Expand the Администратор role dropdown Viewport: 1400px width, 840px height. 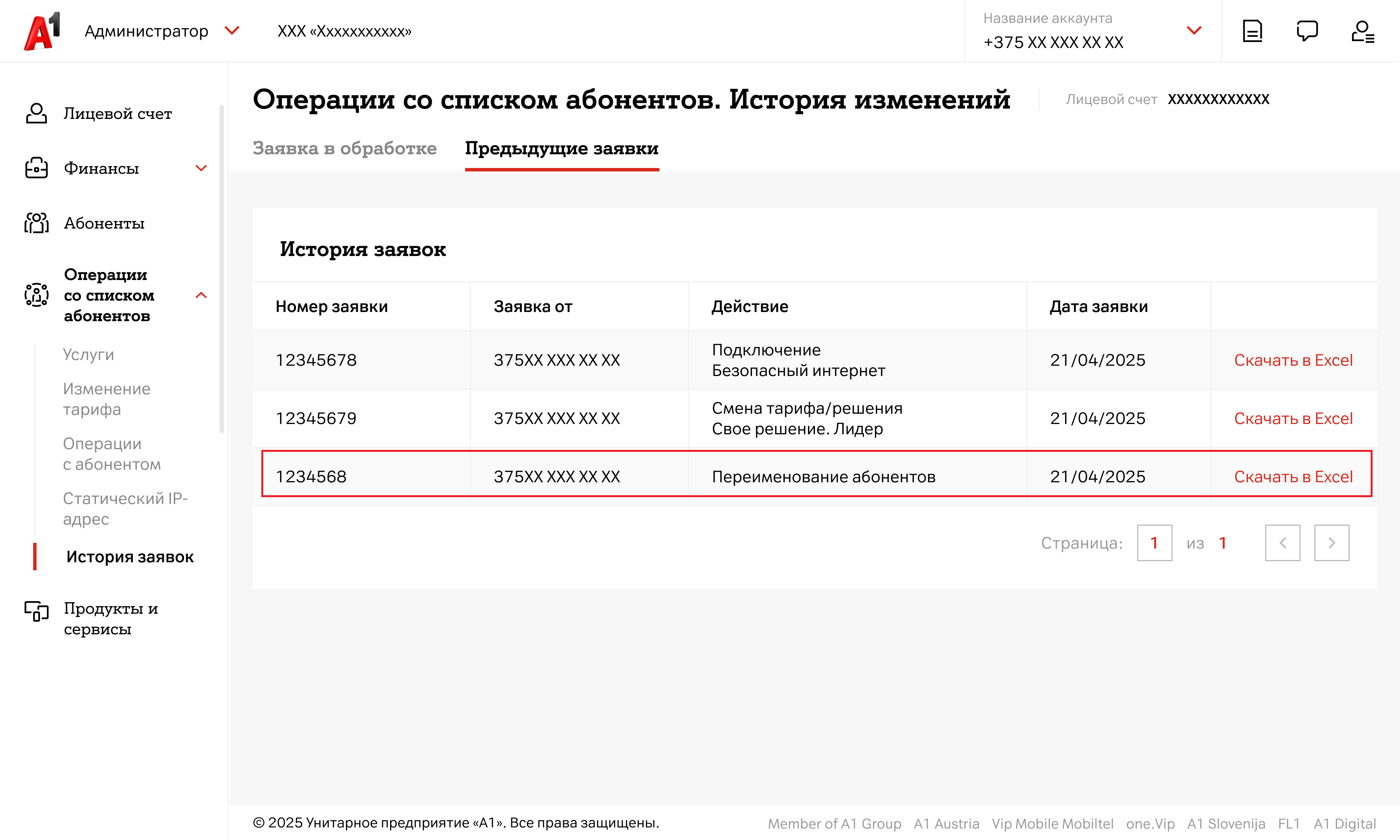(232, 30)
